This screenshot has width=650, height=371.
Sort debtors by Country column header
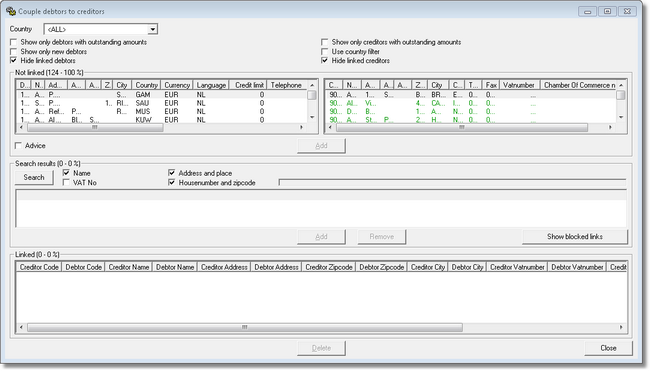[x=146, y=85]
